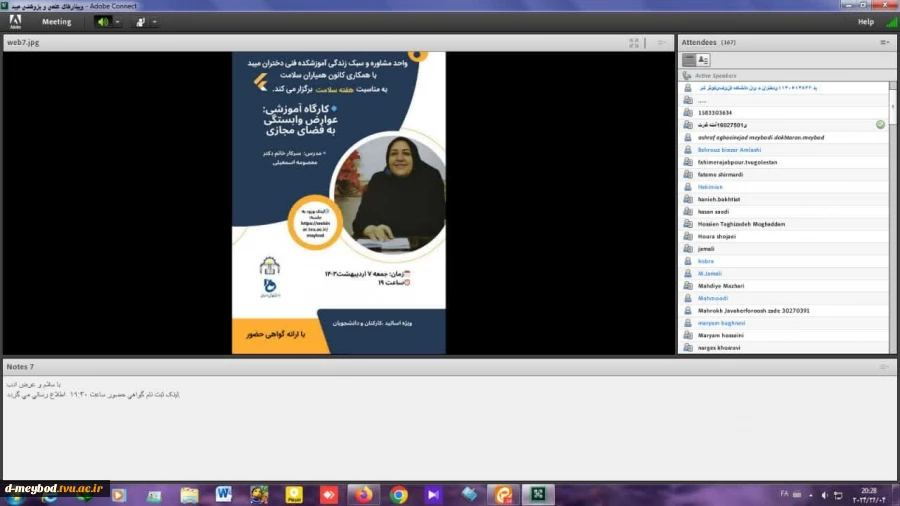
Task: Switch to Adobe Connect green taskbar icon
Action: 538,494
